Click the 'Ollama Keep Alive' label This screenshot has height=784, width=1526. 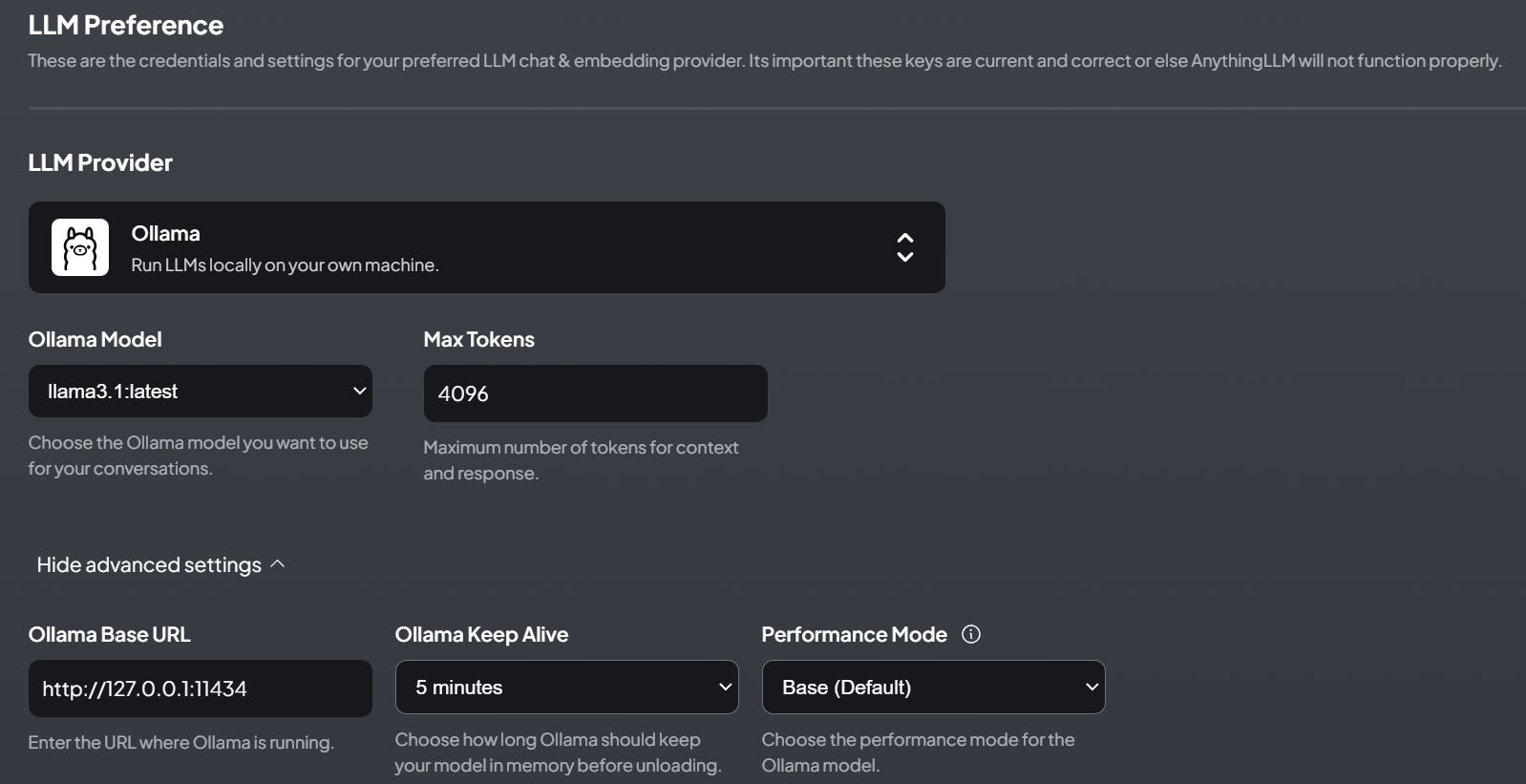point(481,634)
